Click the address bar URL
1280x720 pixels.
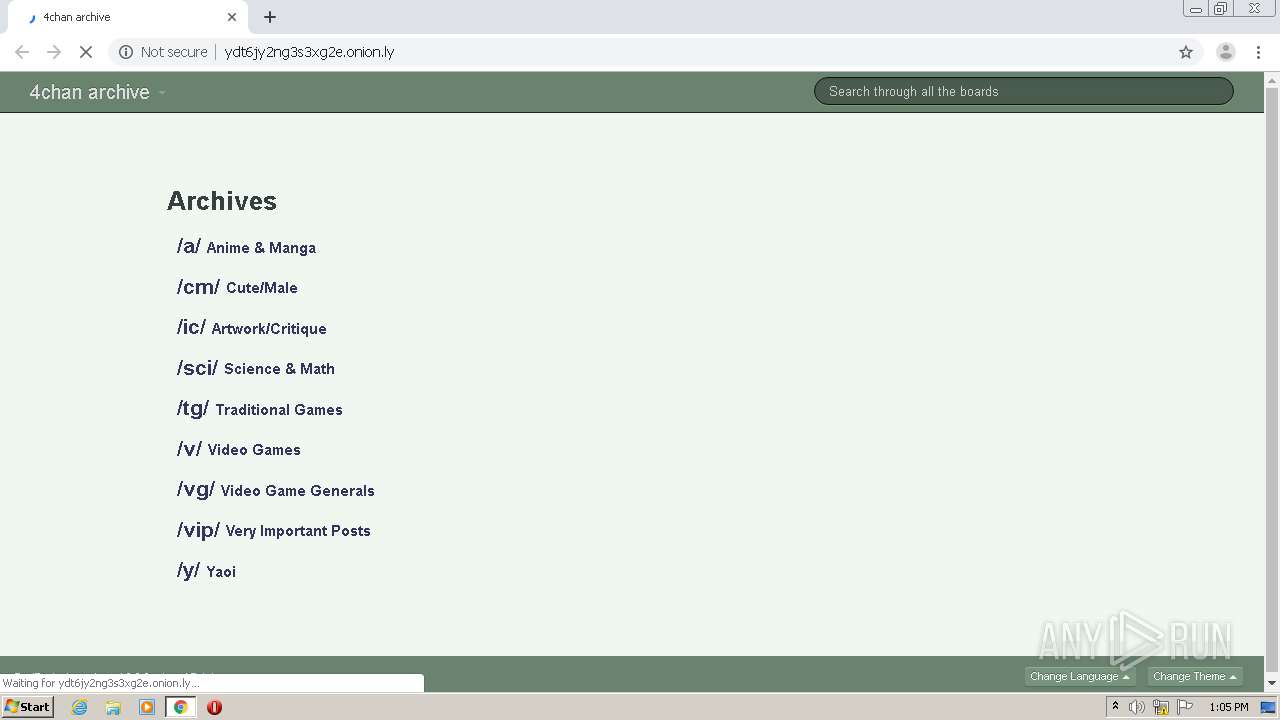click(309, 52)
